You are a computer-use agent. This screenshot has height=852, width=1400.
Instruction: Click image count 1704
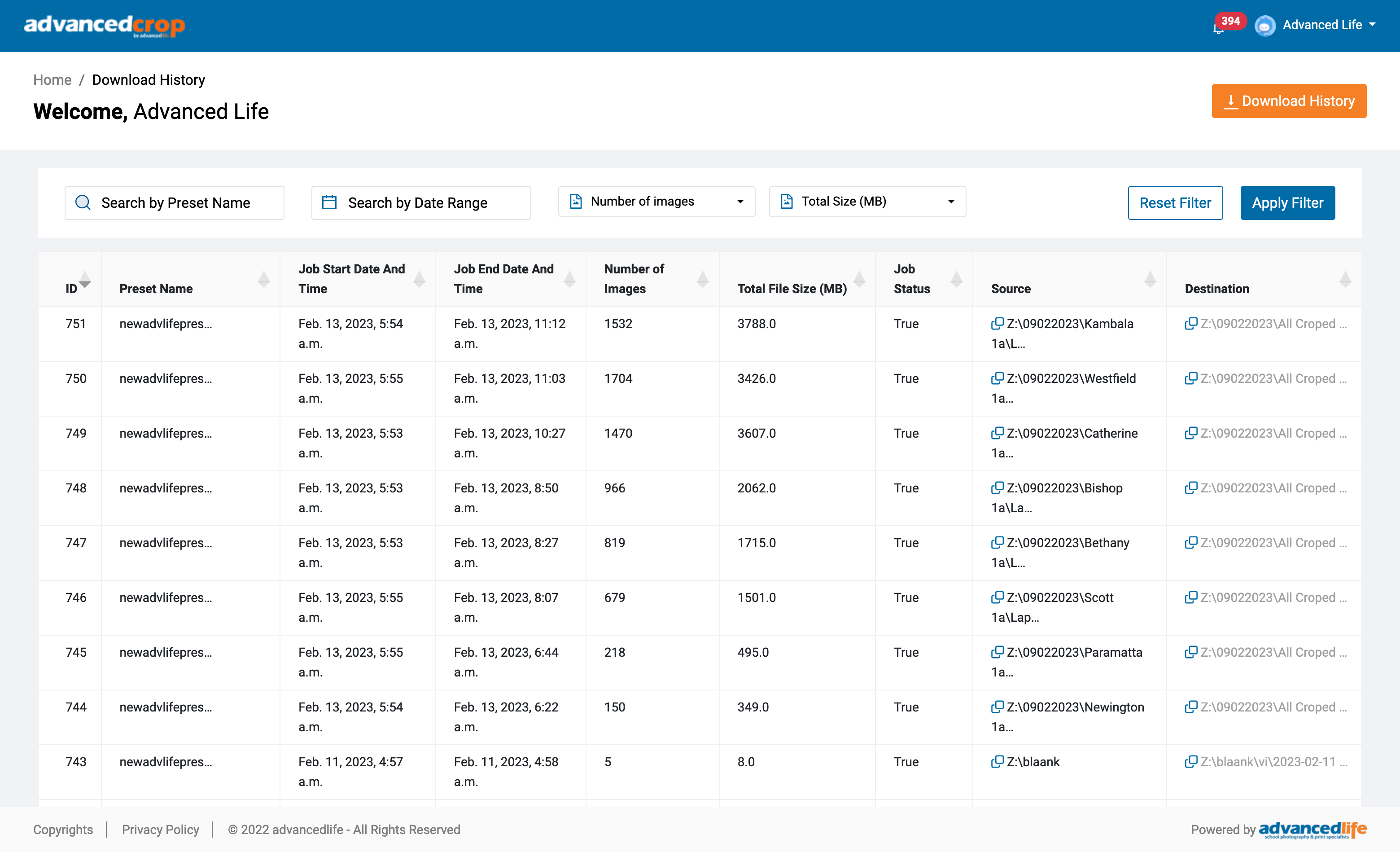(618, 378)
